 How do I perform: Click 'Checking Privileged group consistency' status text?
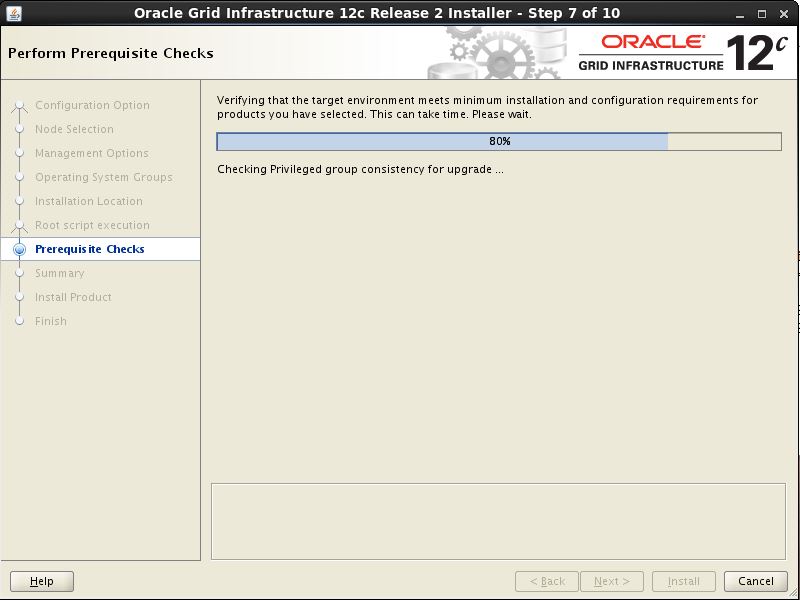[x=360, y=169]
